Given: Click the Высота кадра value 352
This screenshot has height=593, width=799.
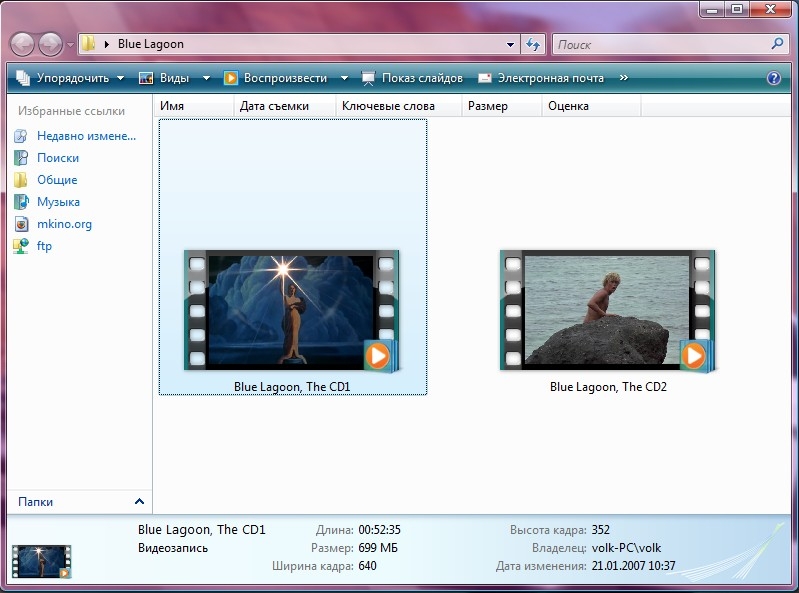Looking at the screenshot, I should coord(600,530).
